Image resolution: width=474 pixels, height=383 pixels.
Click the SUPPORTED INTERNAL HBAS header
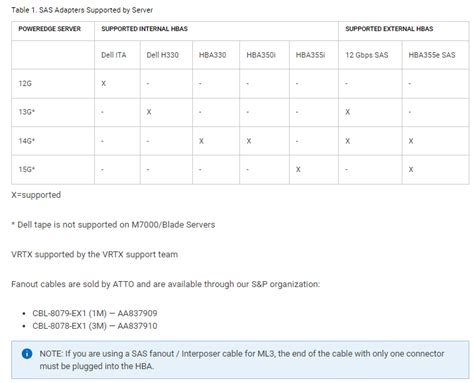pos(144,29)
